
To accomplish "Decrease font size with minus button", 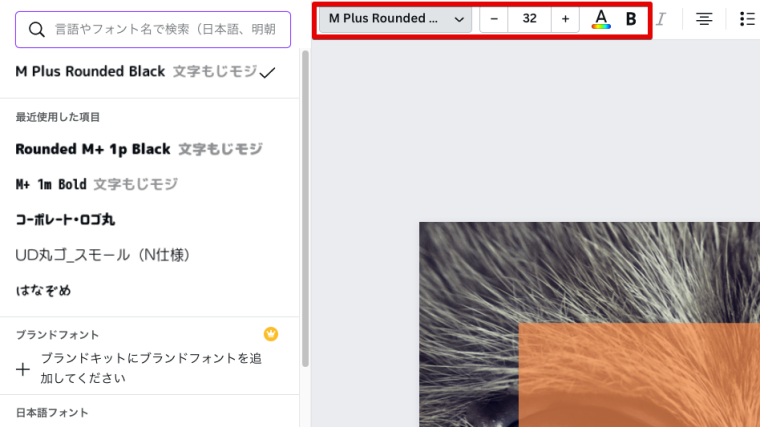I will [x=494, y=19].
